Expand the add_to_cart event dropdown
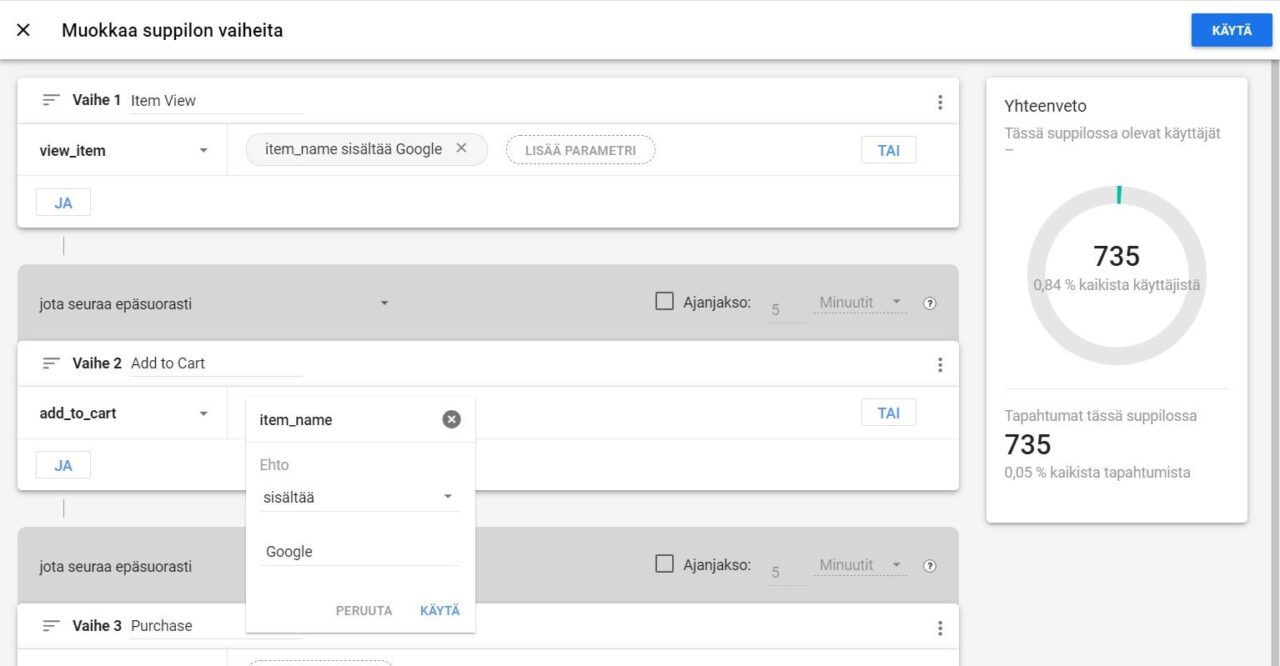 coord(204,414)
